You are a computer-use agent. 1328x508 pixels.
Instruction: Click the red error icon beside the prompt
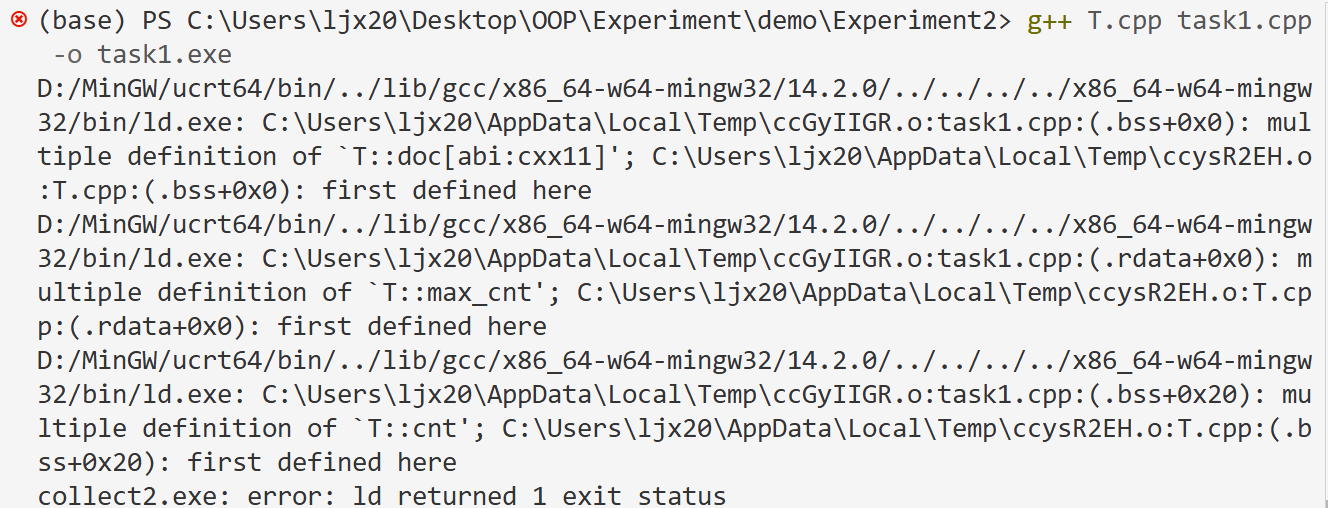(18, 19)
